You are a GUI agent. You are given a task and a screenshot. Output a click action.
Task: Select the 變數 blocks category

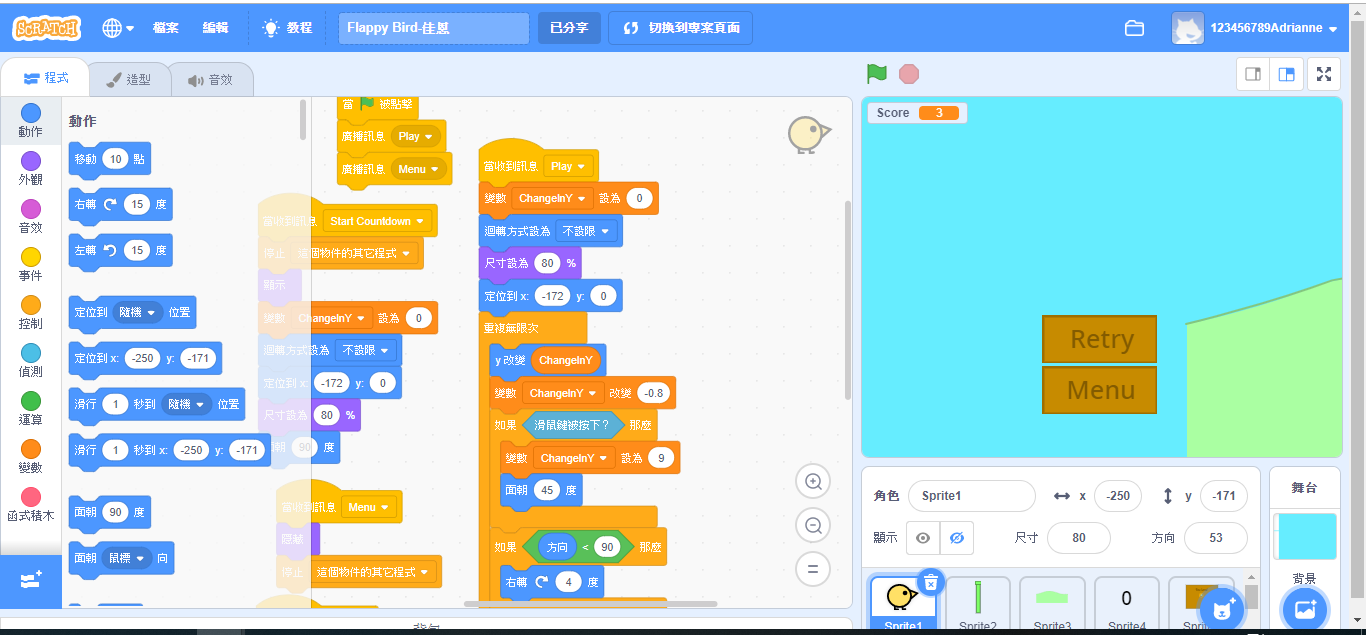coord(31,456)
